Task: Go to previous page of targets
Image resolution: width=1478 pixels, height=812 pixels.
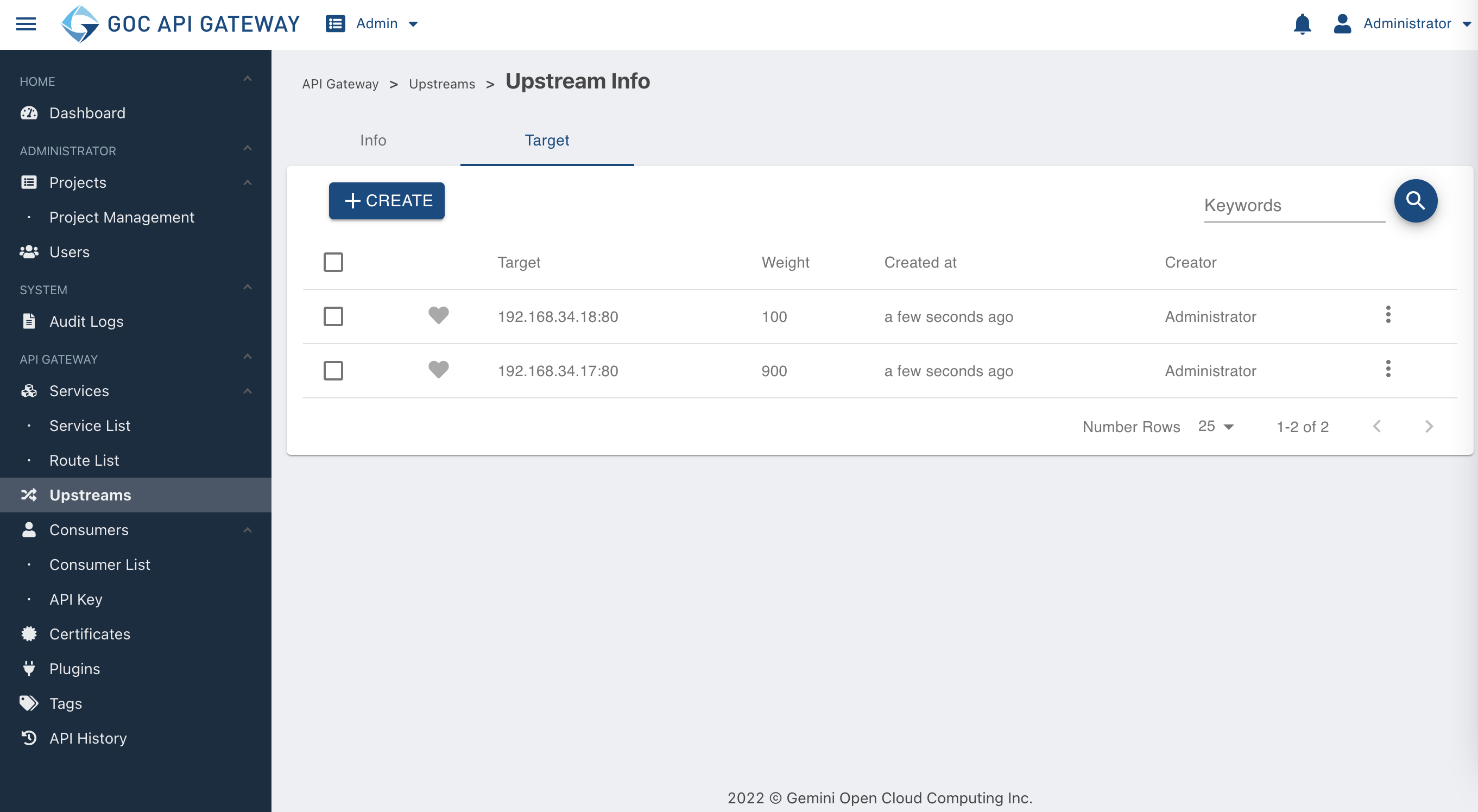Action: click(x=1376, y=426)
